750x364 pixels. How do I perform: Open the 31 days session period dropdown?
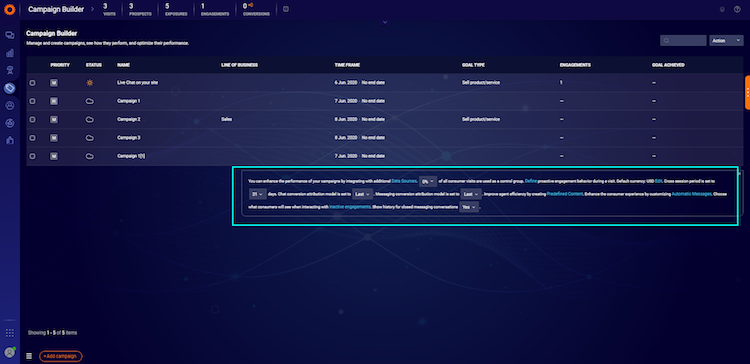coord(258,194)
